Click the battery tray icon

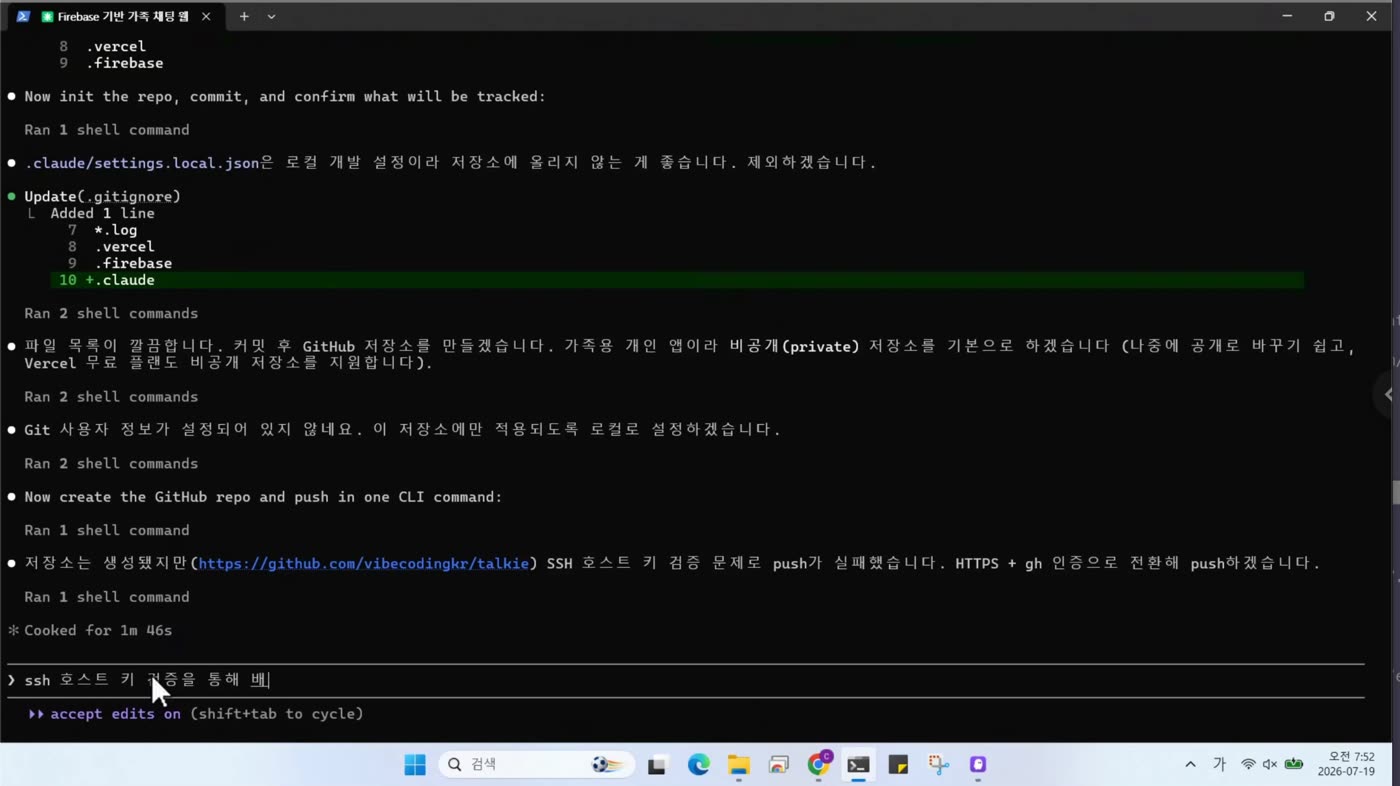(x=1294, y=765)
